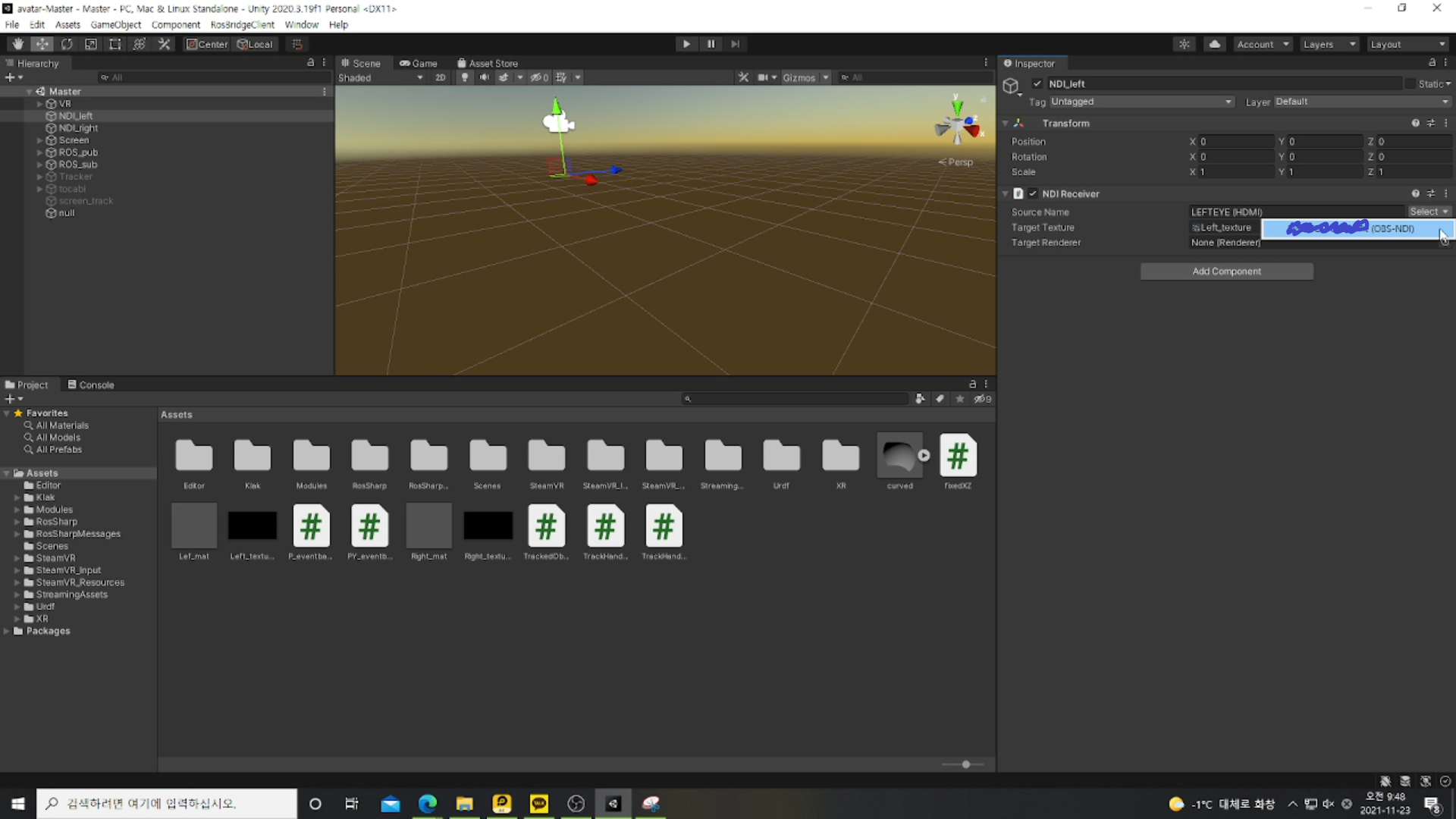Toggle scene view audio icon
The image size is (1456, 819).
coord(484,77)
